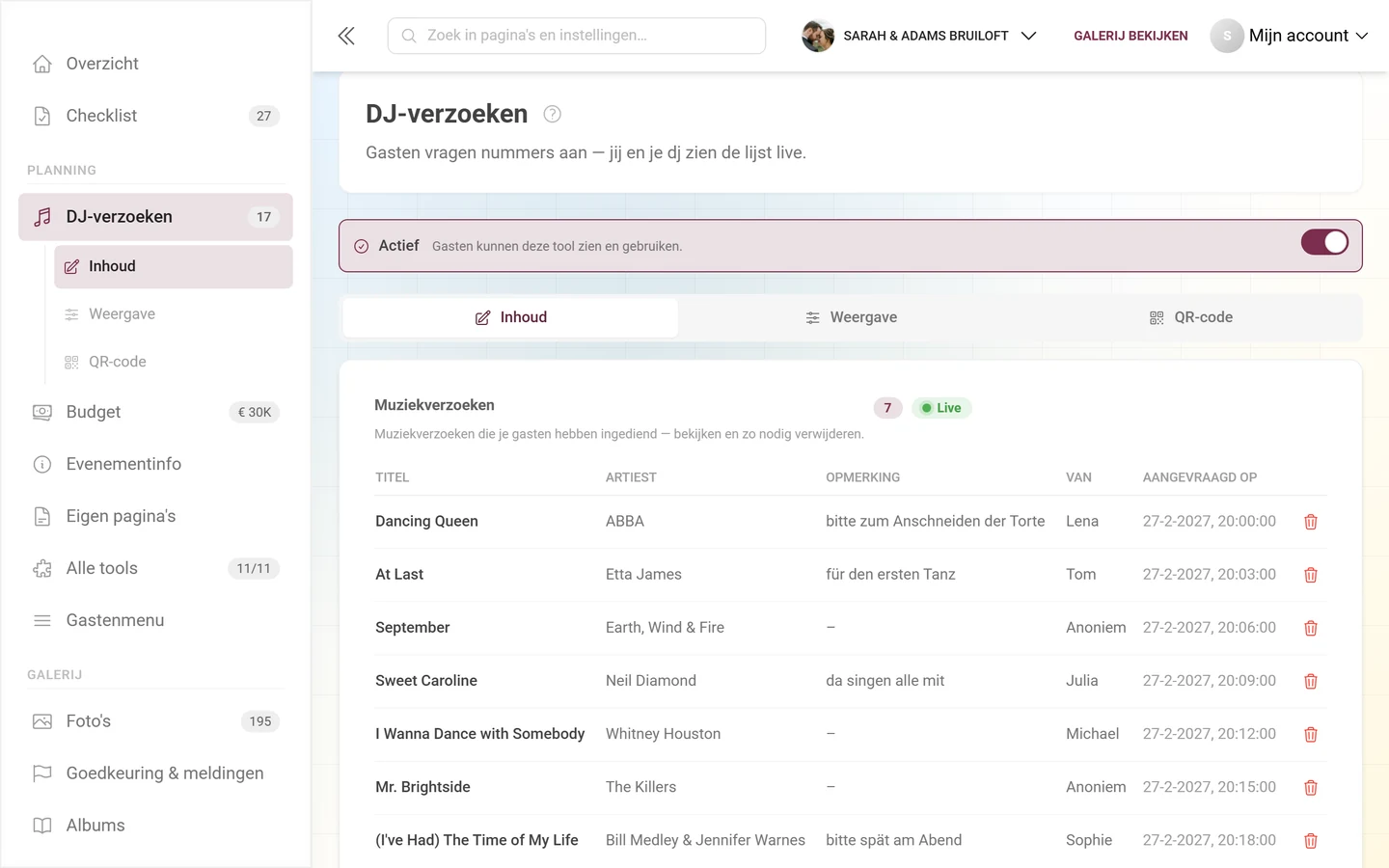Expand the Sarah & Adams Bruiloft event dropdown
The width and height of the screenshot is (1389, 868).
point(919,36)
